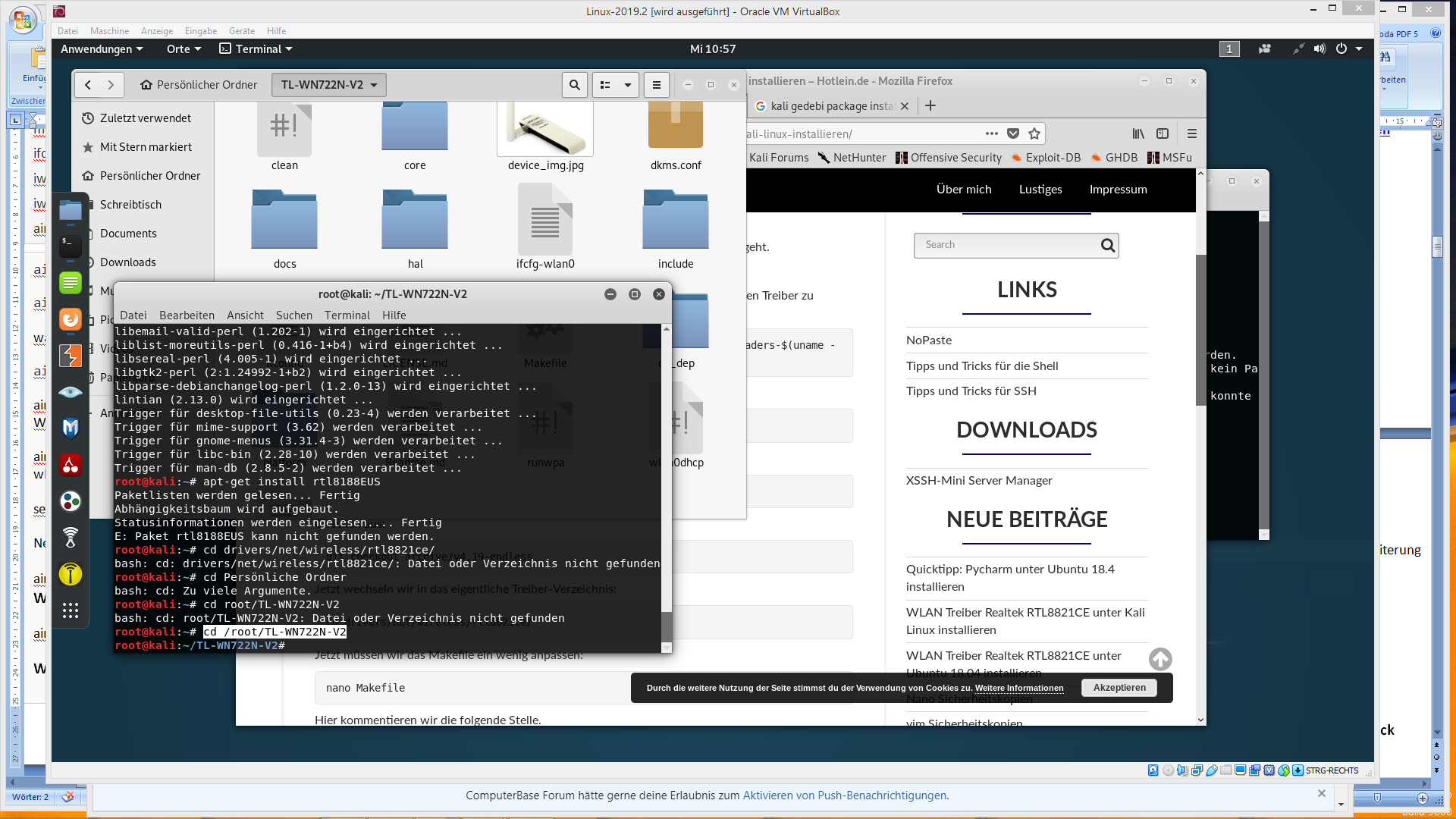1456x819 pixels.
Task: Click Firefox bookmark star icon
Action: point(1034,133)
